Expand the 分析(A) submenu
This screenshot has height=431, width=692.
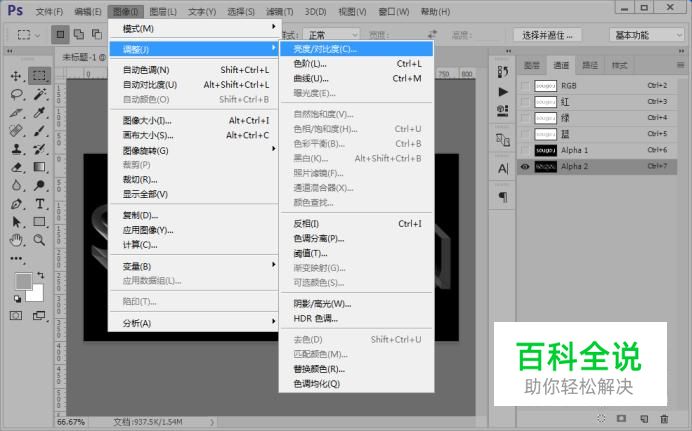pos(194,323)
